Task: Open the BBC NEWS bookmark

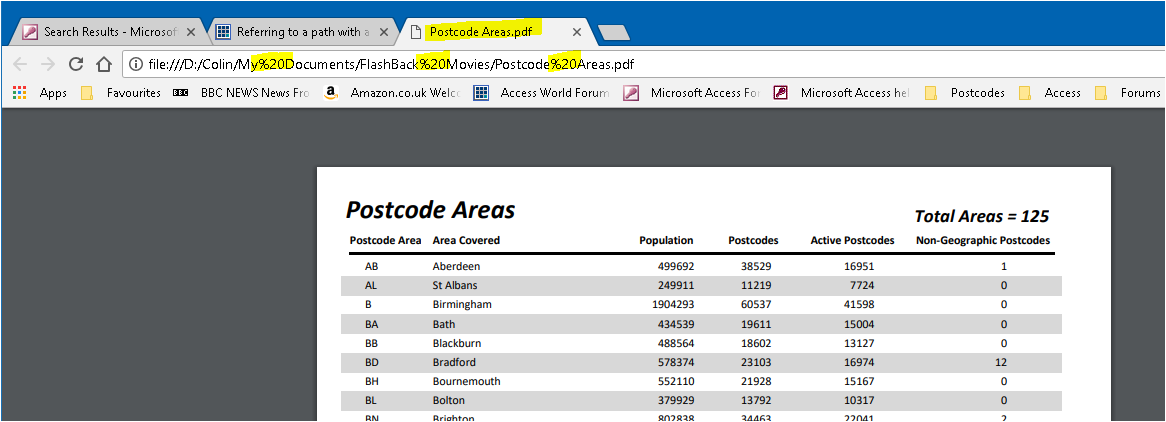Action: click(240, 93)
